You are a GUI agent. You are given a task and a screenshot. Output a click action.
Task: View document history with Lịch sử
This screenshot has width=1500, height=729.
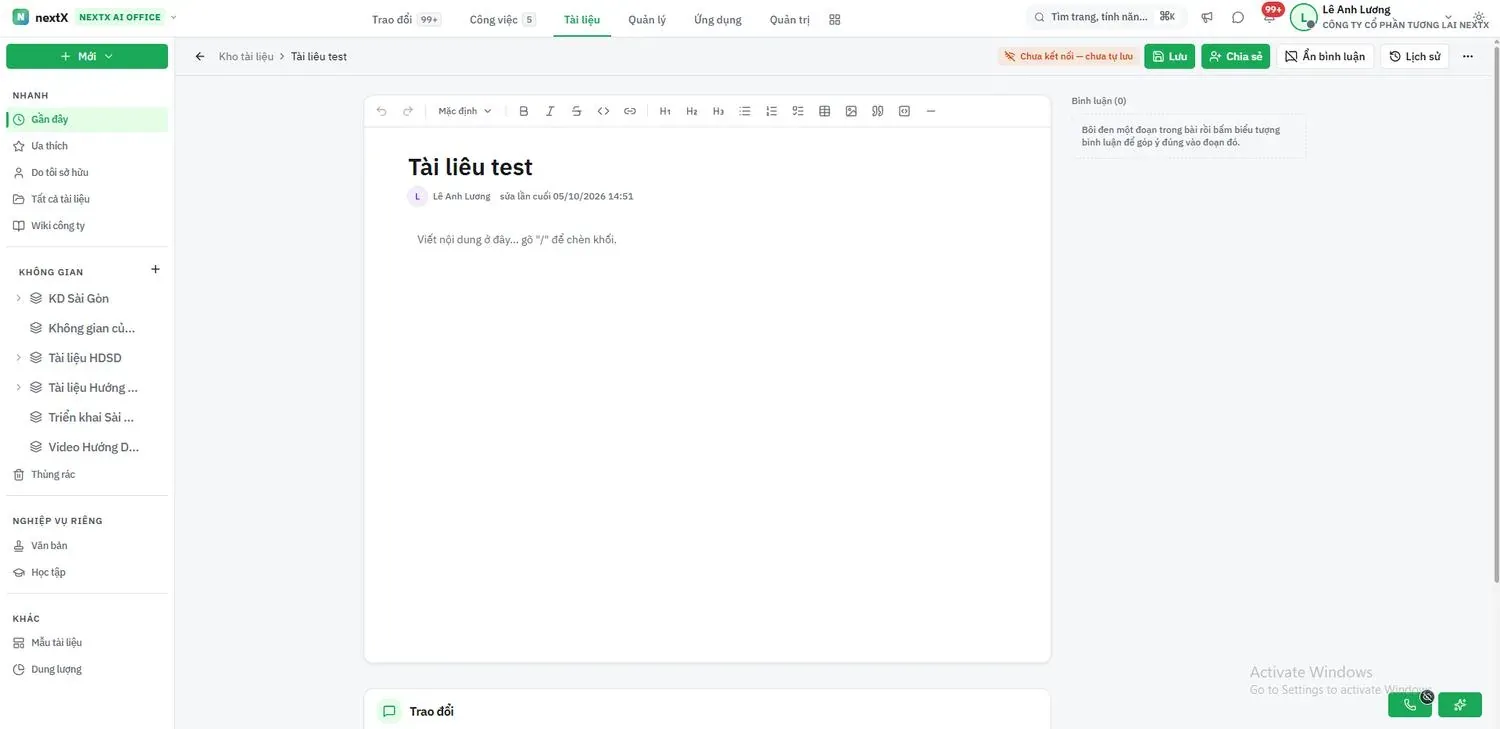click(x=1415, y=57)
